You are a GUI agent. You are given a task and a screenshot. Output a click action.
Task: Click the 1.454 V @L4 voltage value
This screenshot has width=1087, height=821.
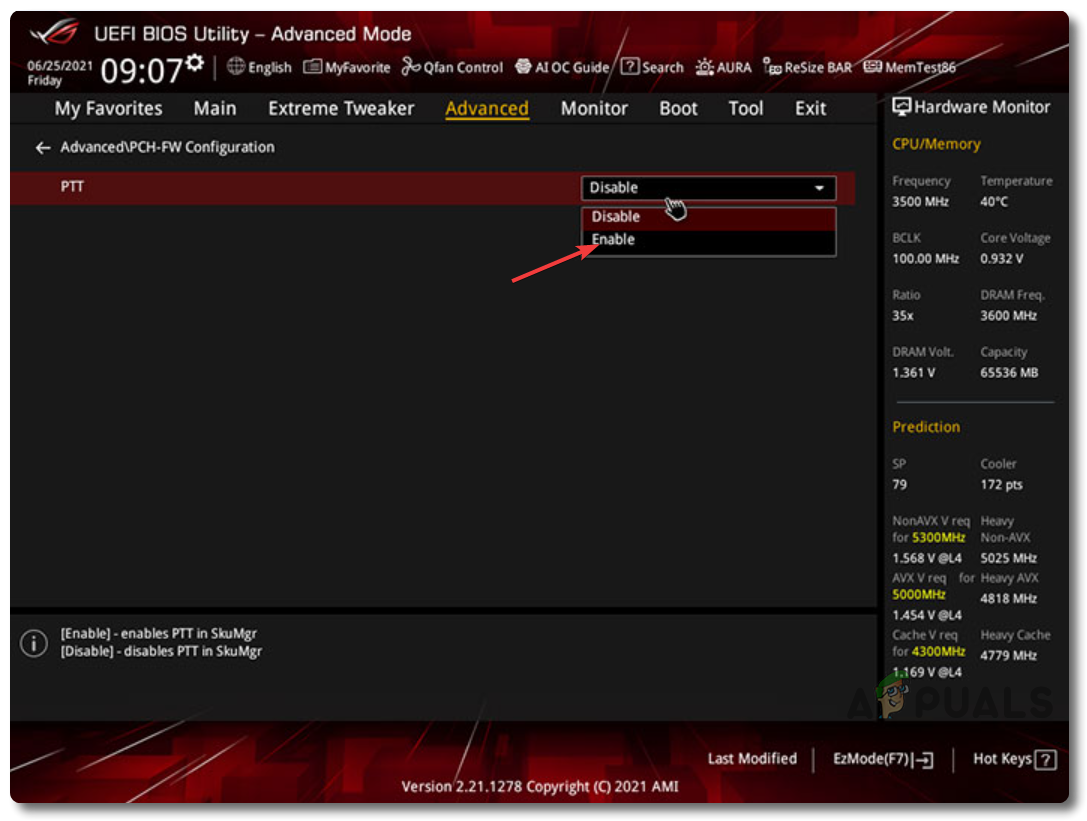pos(927,615)
